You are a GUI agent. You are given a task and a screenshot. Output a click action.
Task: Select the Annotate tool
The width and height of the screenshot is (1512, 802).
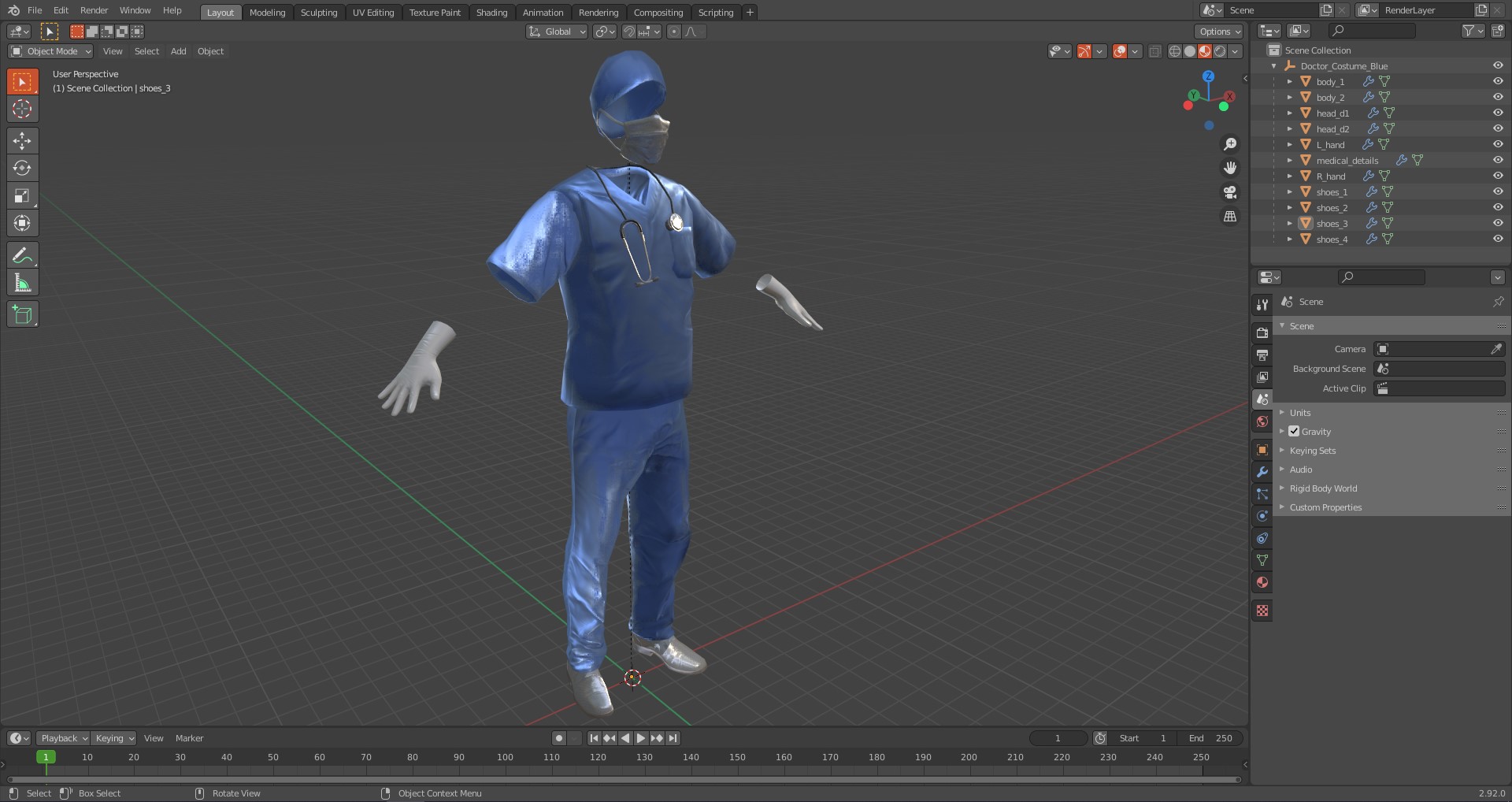click(x=22, y=255)
